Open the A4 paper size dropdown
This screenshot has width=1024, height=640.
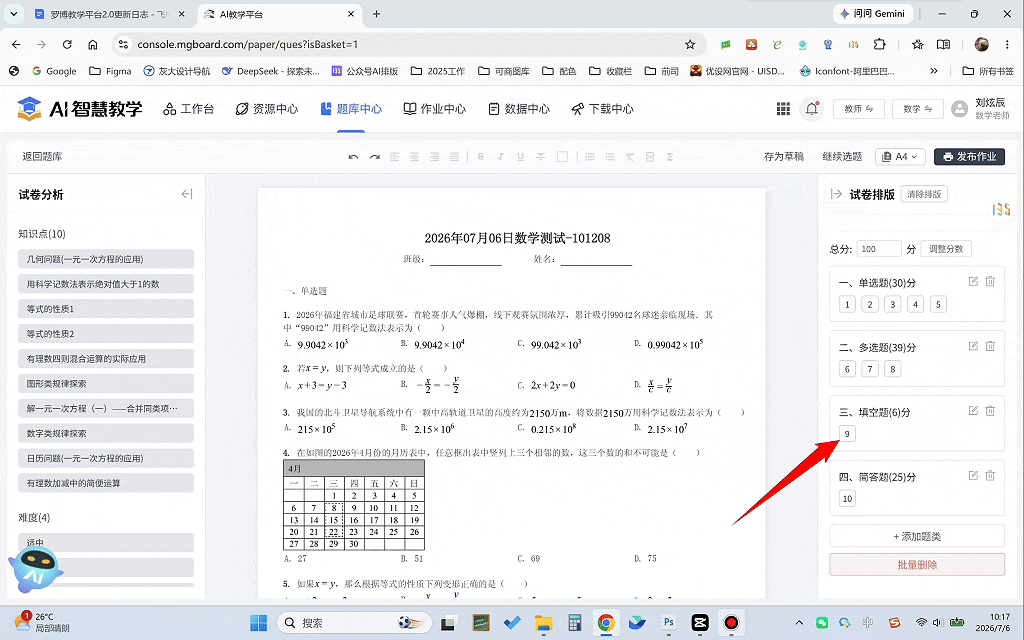click(x=899, y=157)
